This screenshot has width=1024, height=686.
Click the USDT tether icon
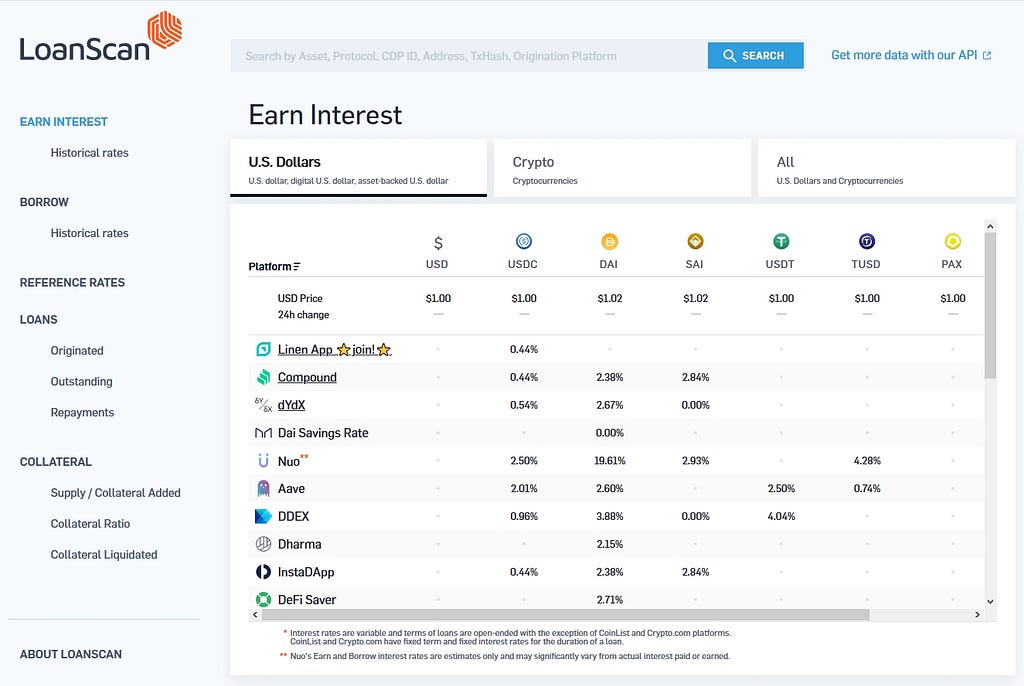coord(781,241)
